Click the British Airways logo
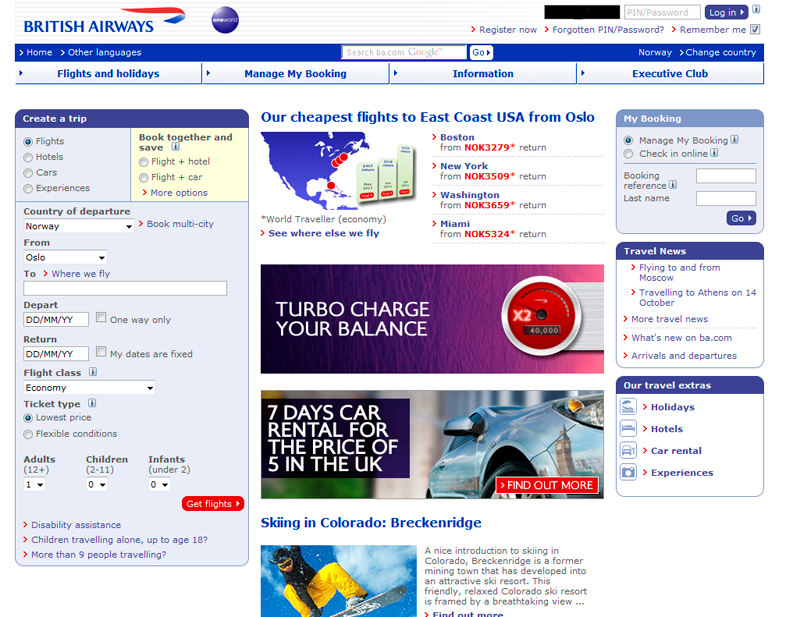 tap(105, 21)
